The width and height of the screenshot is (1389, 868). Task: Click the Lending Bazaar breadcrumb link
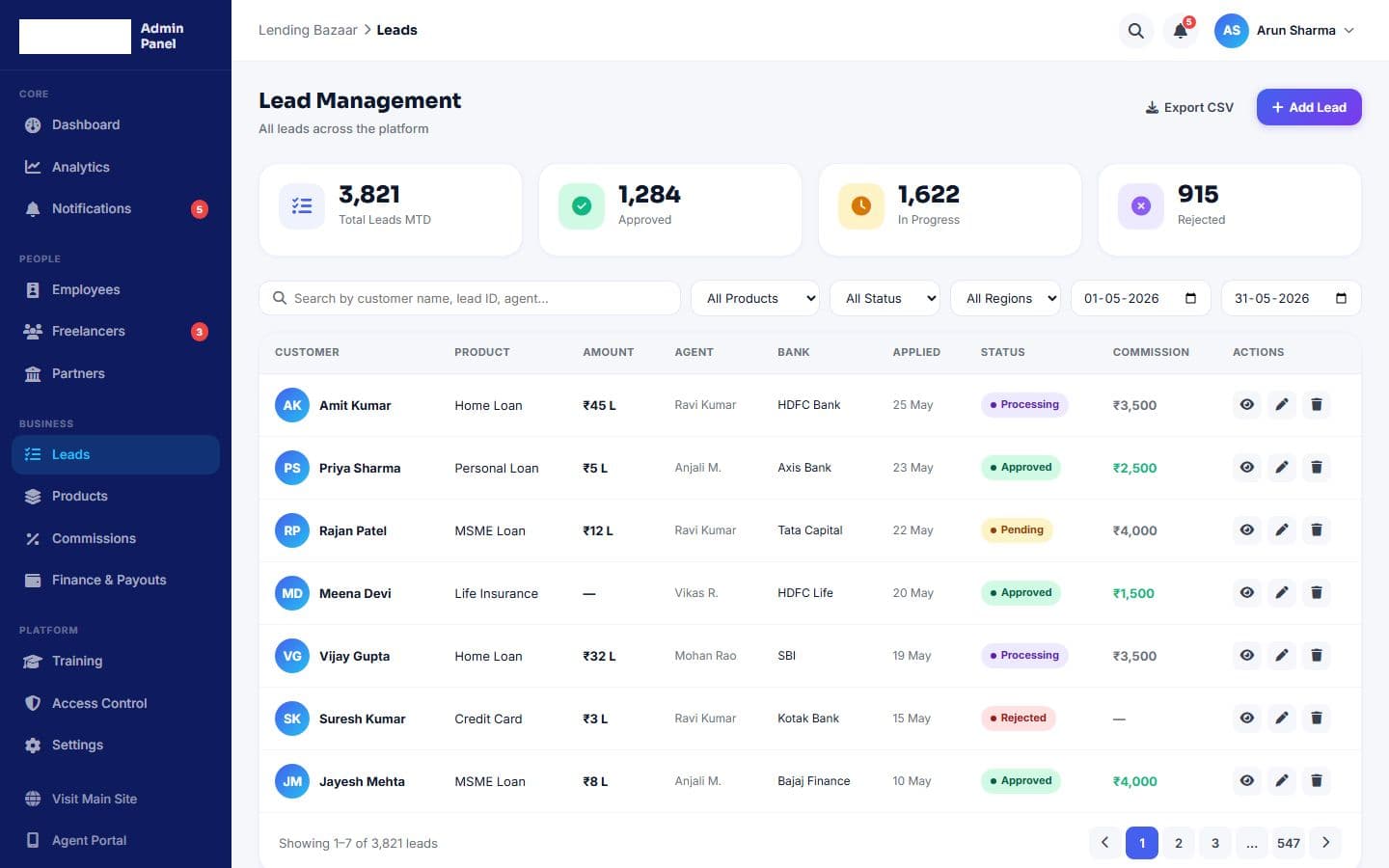click(308, 31)
